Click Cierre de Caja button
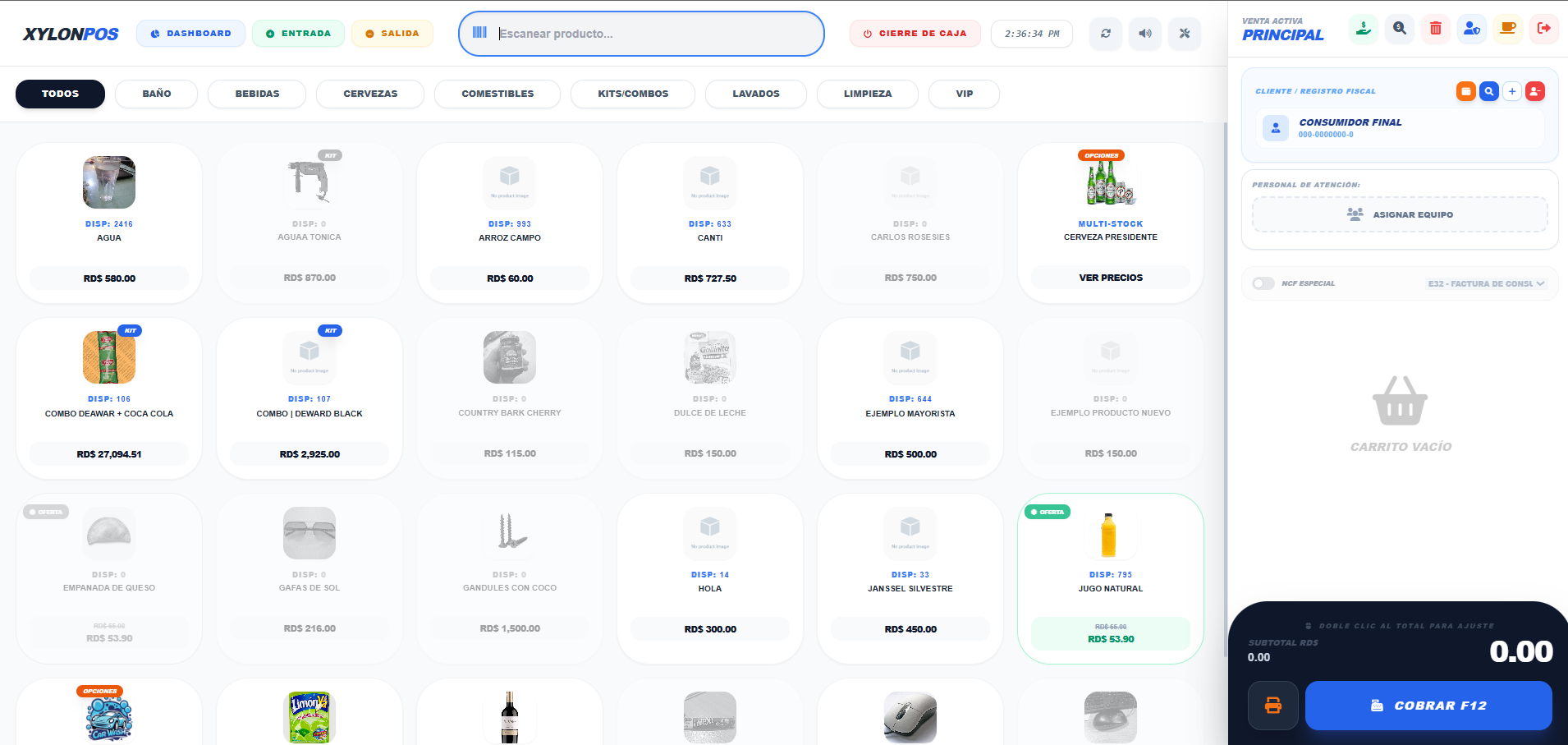This screenshot has width=1568, height=745. [915, 34]
